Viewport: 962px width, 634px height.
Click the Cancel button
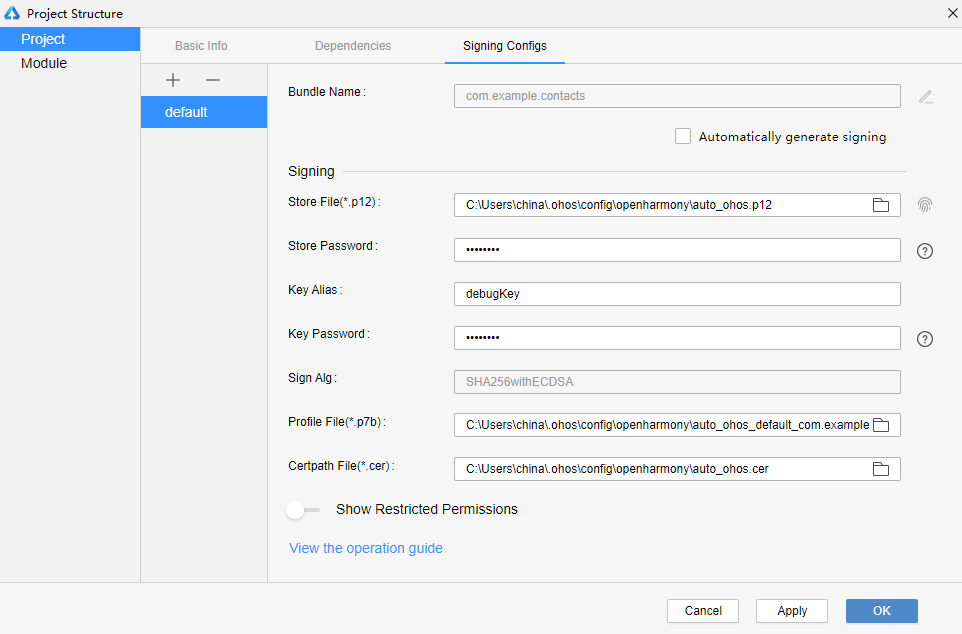pyautogui.click(x=702, y=611)
